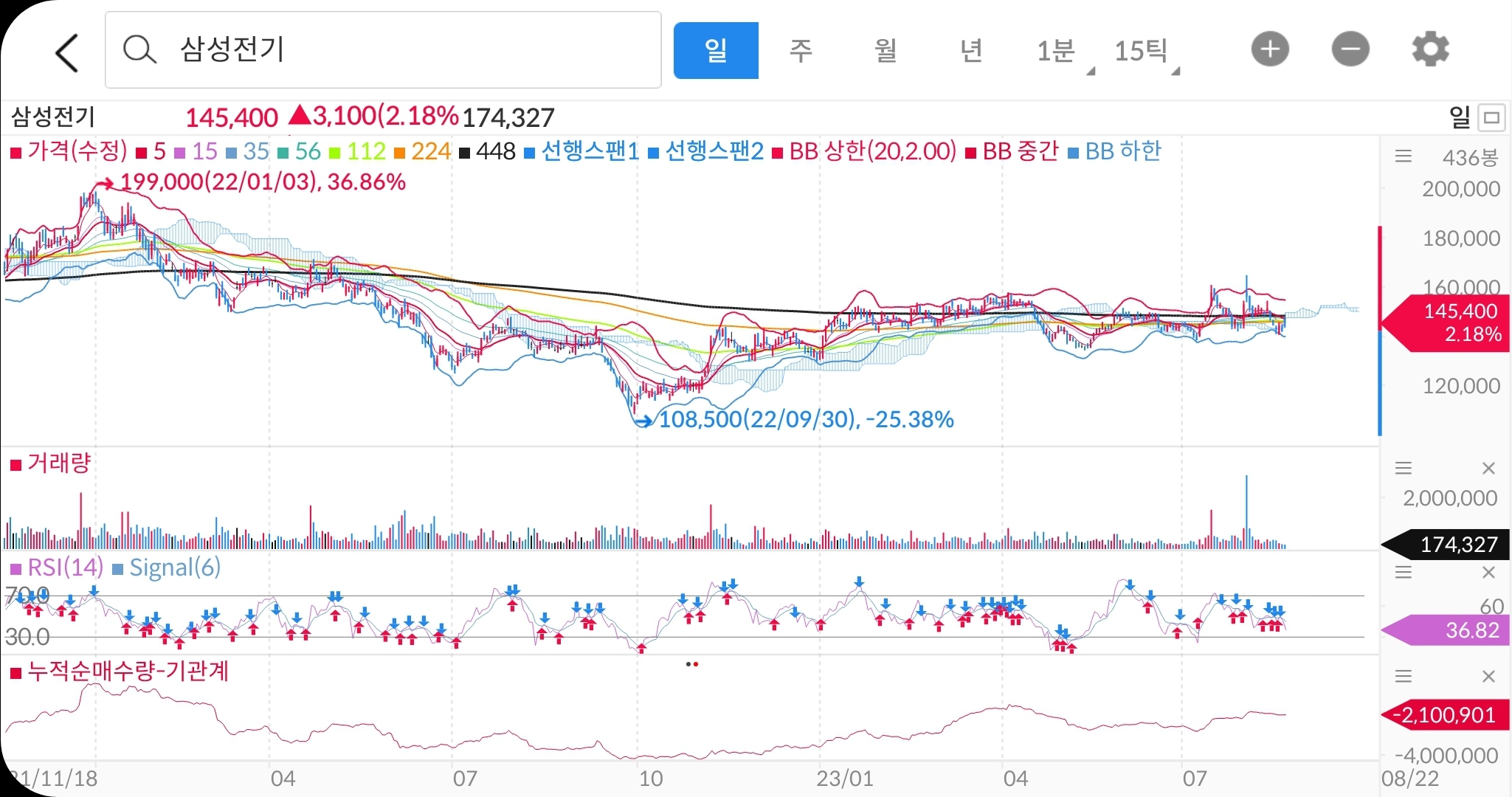Image resolution: width=1512 pixels, height=797 pixels.
Task: Open 누적순매수량 panel menu icon
Action: pos(1404,676)
